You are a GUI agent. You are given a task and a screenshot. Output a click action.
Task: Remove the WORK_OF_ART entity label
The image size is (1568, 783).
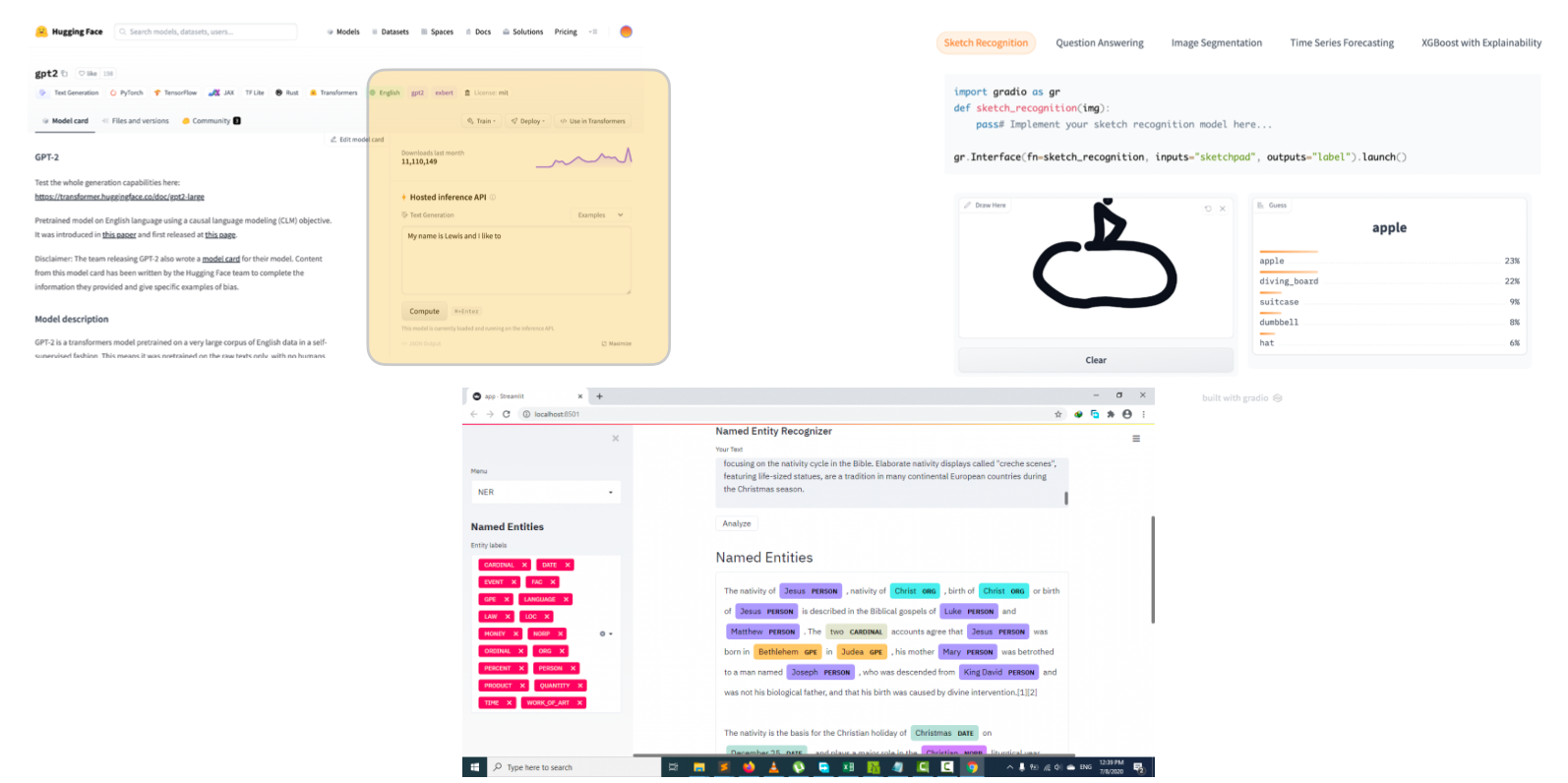tap(579, 702)
